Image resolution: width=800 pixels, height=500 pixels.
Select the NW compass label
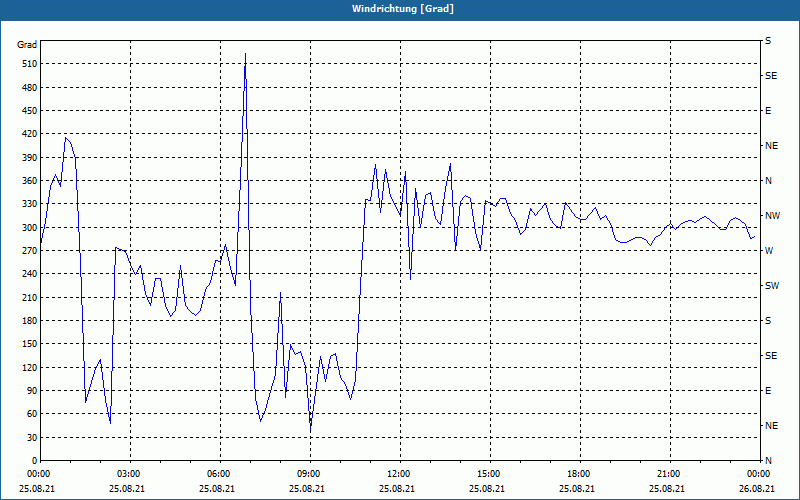pos(772,216)
